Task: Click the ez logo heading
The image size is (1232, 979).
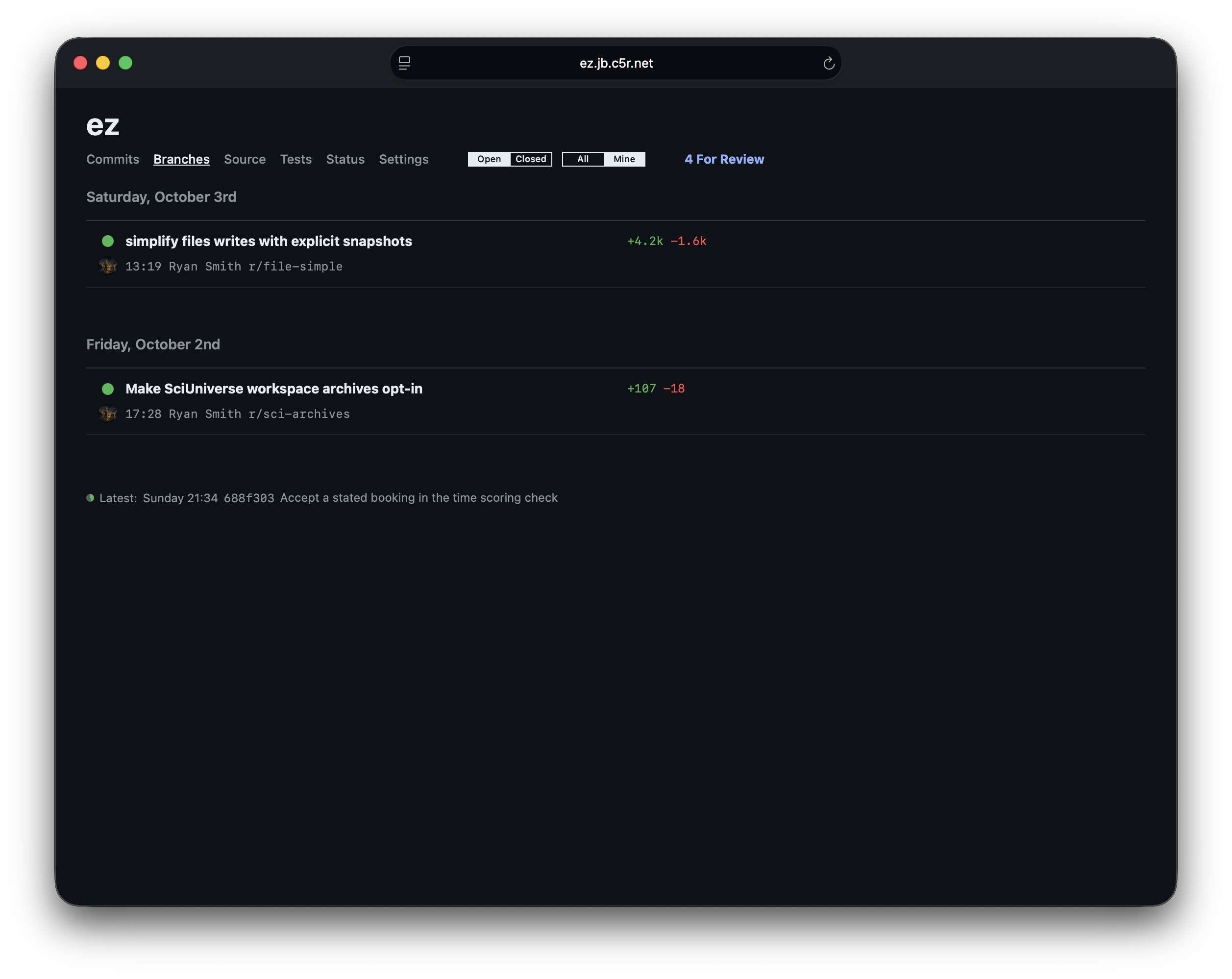Action: [103, 125]
